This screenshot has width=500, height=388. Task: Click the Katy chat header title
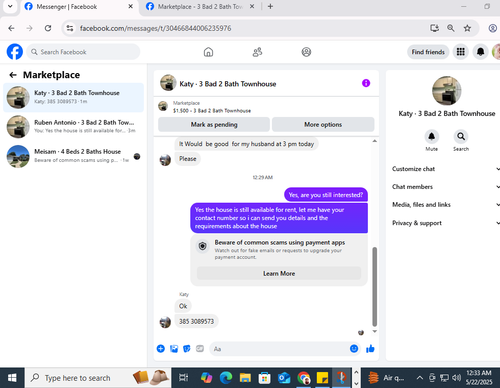228,84
